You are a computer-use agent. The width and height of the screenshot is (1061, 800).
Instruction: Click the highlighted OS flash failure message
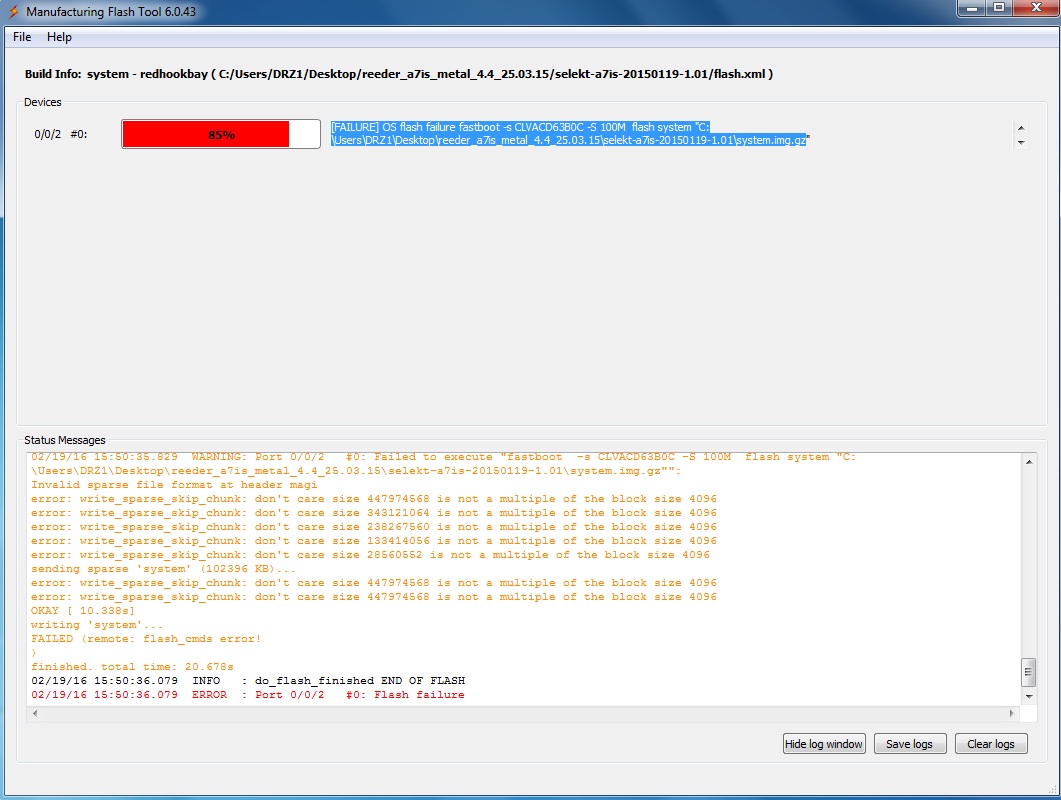[570, 134]
